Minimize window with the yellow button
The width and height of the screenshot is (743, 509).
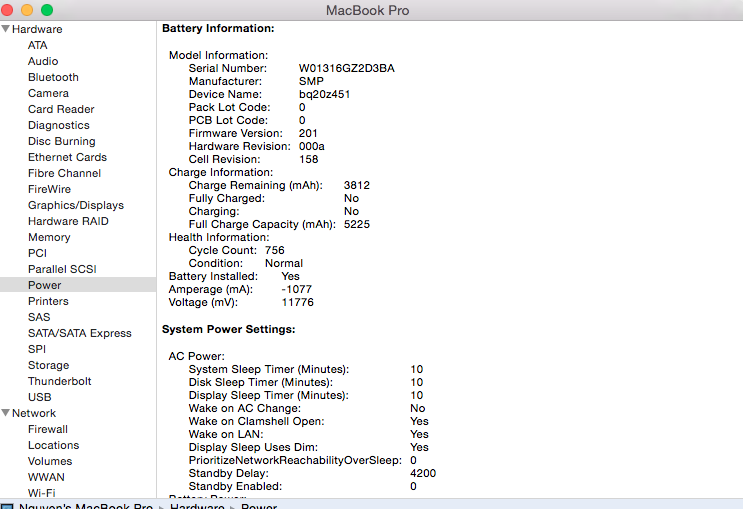point(28,10)
